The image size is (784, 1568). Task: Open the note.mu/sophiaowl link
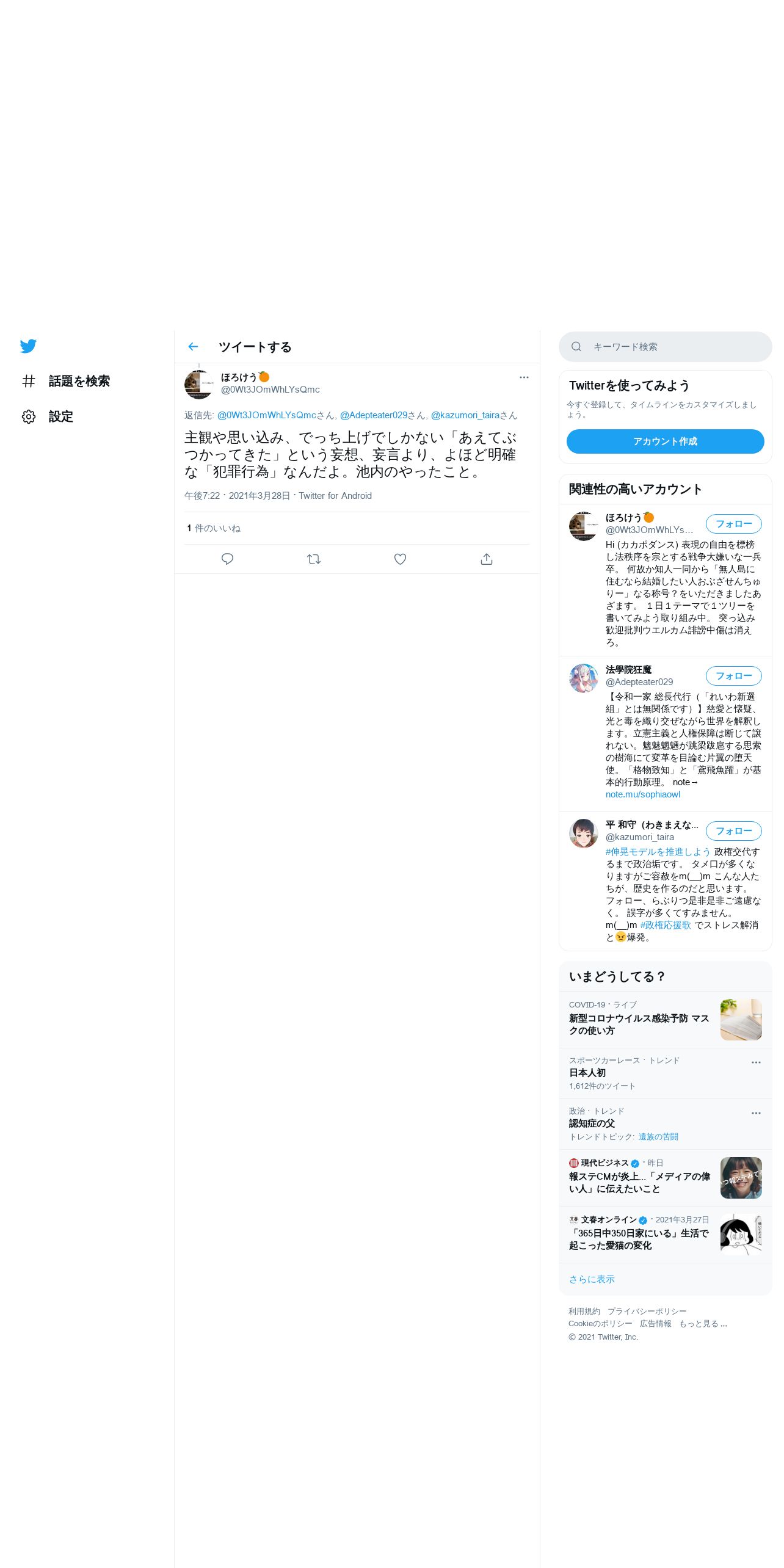coord(643,794)
